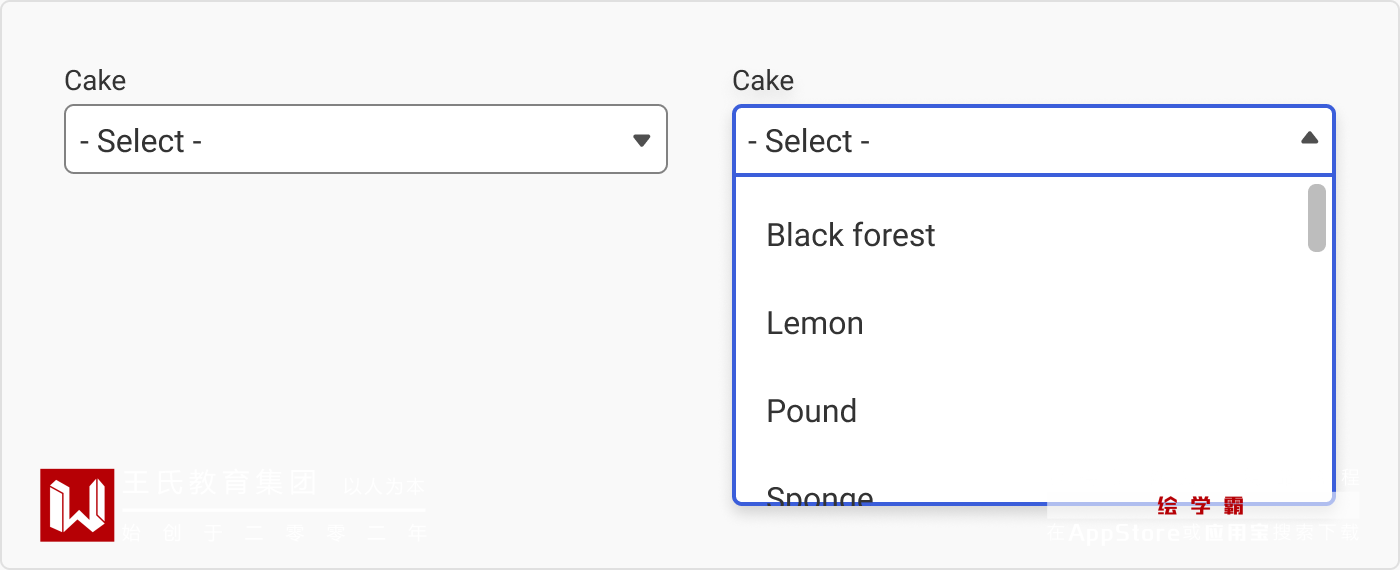Click the 王氏教育集团 watermark text
The height and width of the screenshot is (570, 1400).
(220, 484)
